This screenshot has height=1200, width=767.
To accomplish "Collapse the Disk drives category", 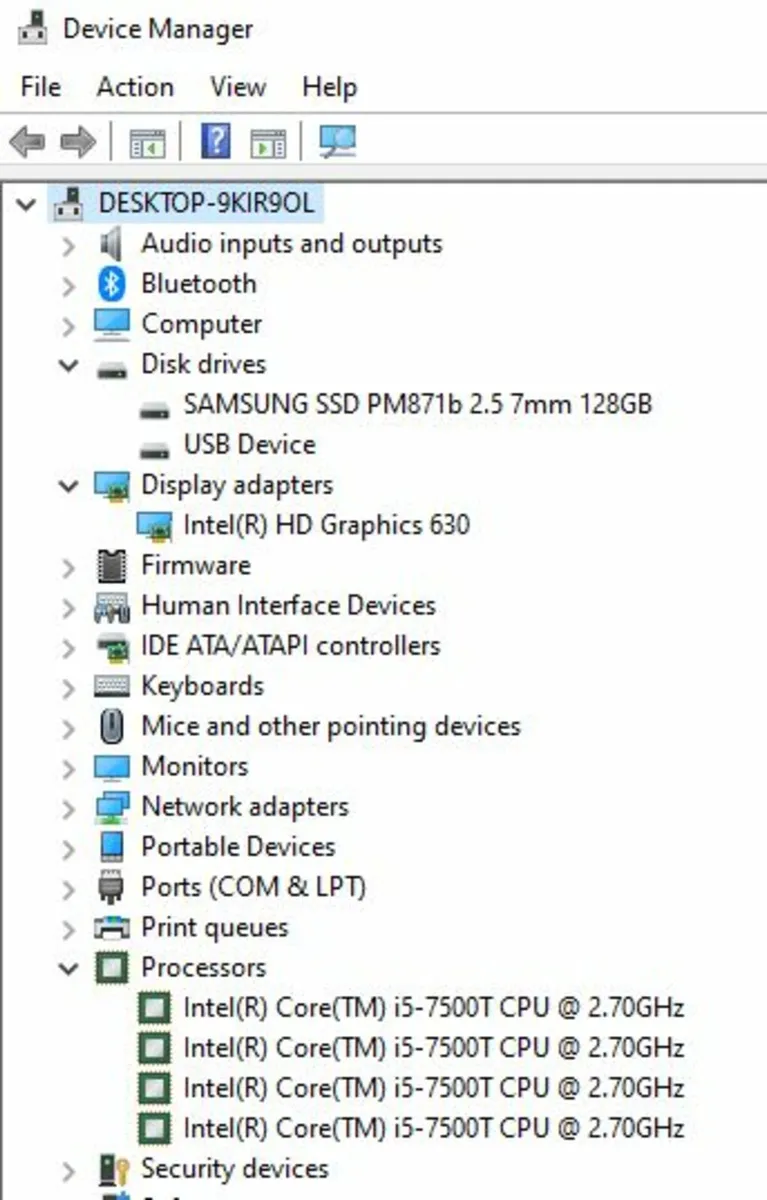I will point(68,365).
